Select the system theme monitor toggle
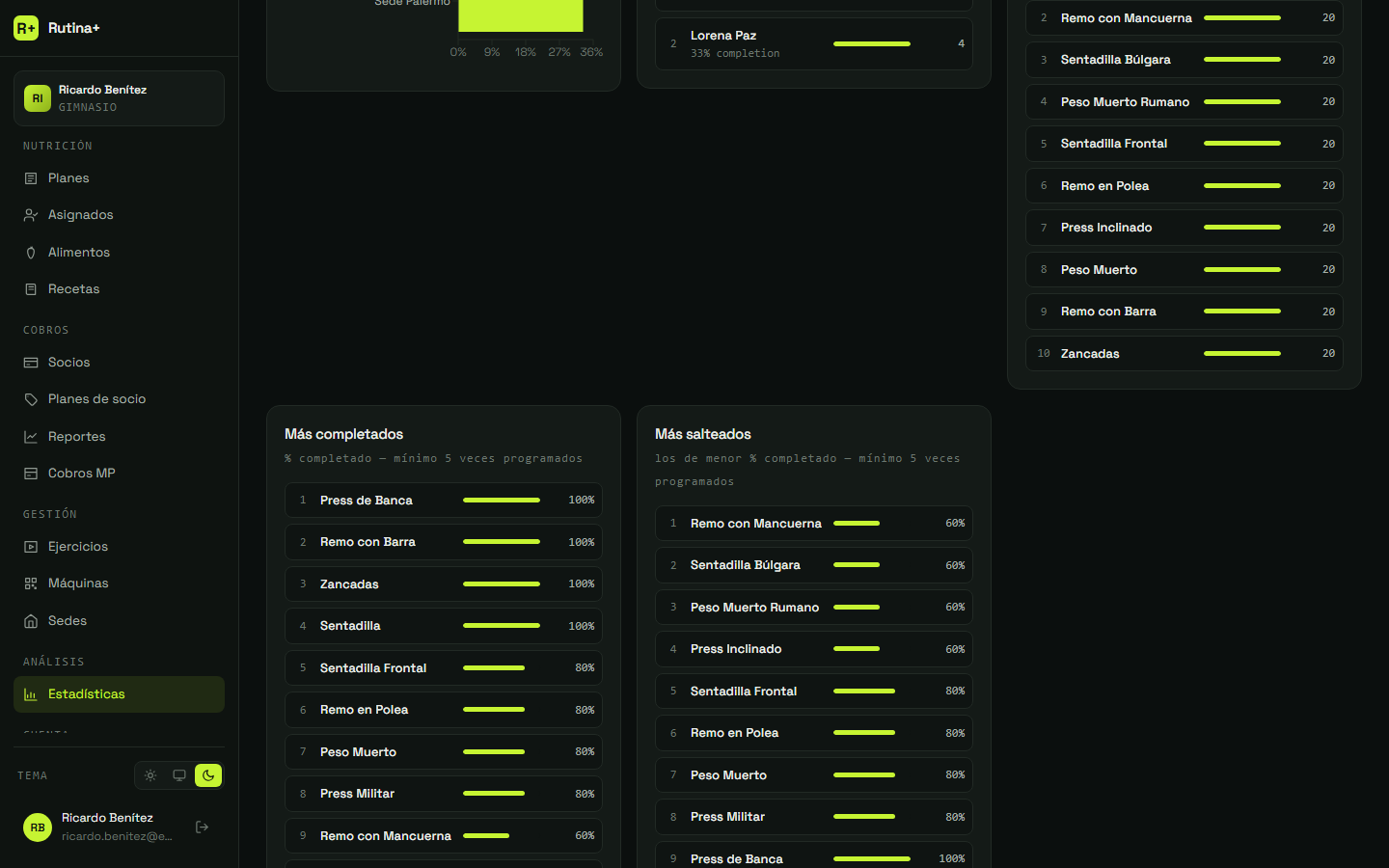Image resolution: width=1389 pixels, height=868 pixels. pos(179,775)
